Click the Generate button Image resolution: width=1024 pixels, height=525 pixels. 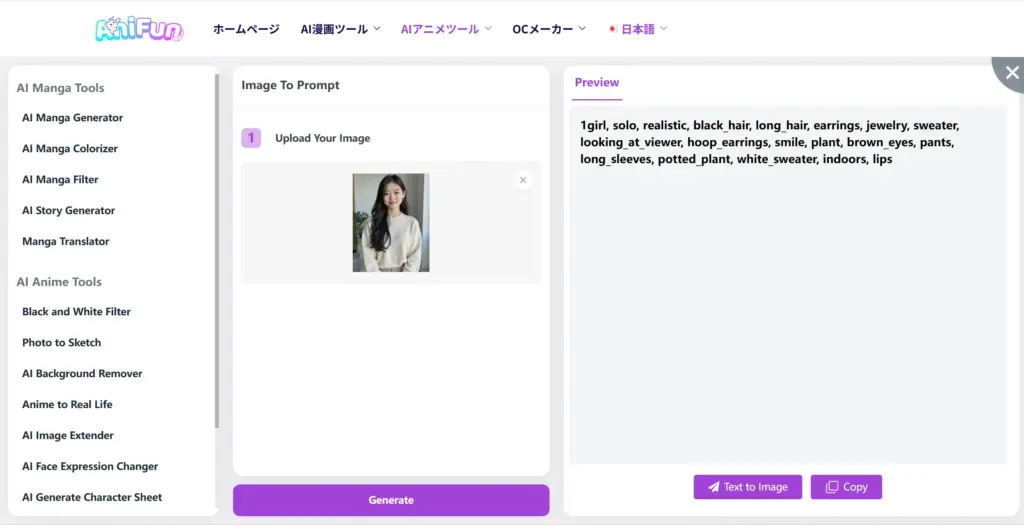click(x=391, y=500)
